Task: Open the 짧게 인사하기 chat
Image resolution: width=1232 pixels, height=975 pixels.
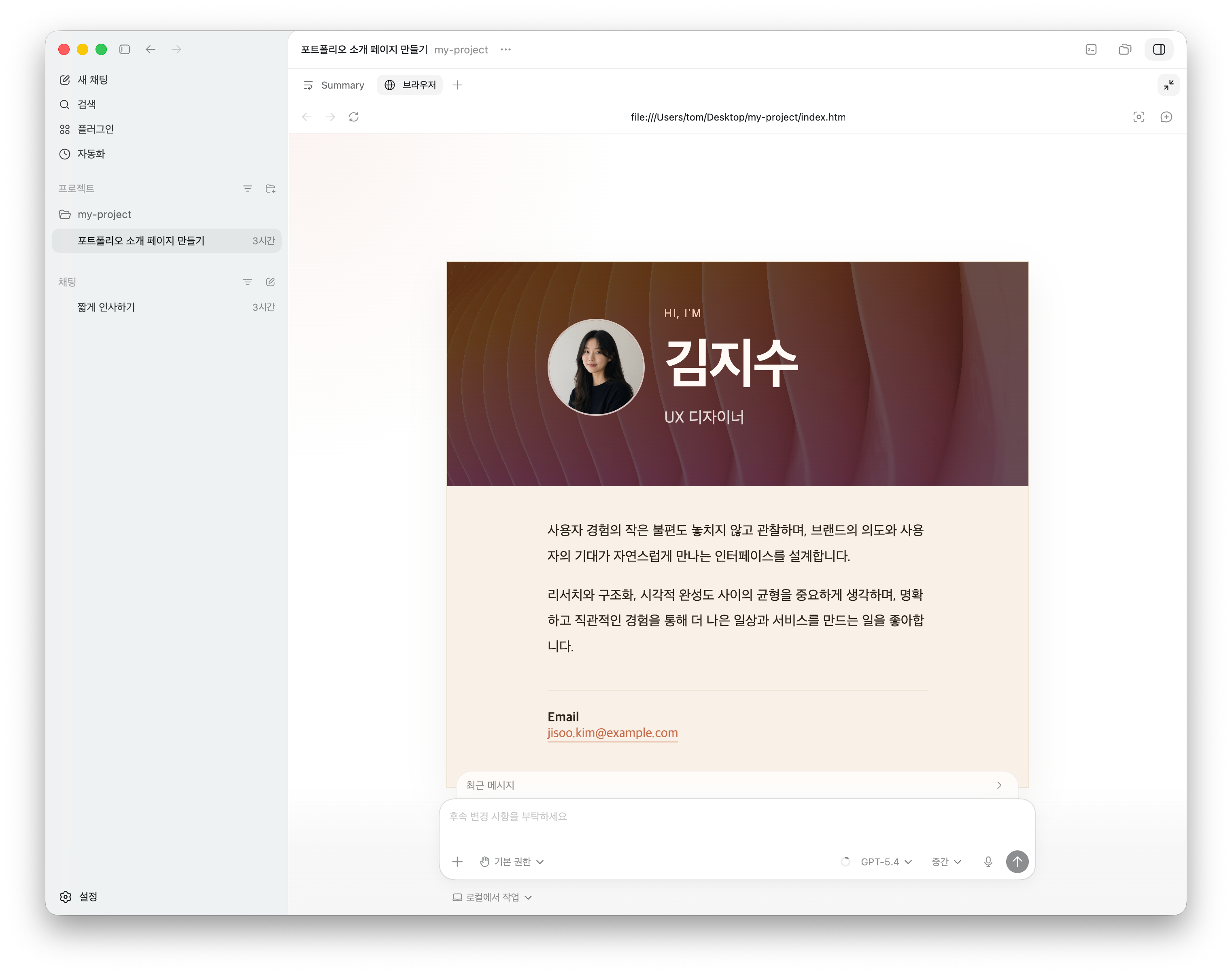Action: (106, 307)
